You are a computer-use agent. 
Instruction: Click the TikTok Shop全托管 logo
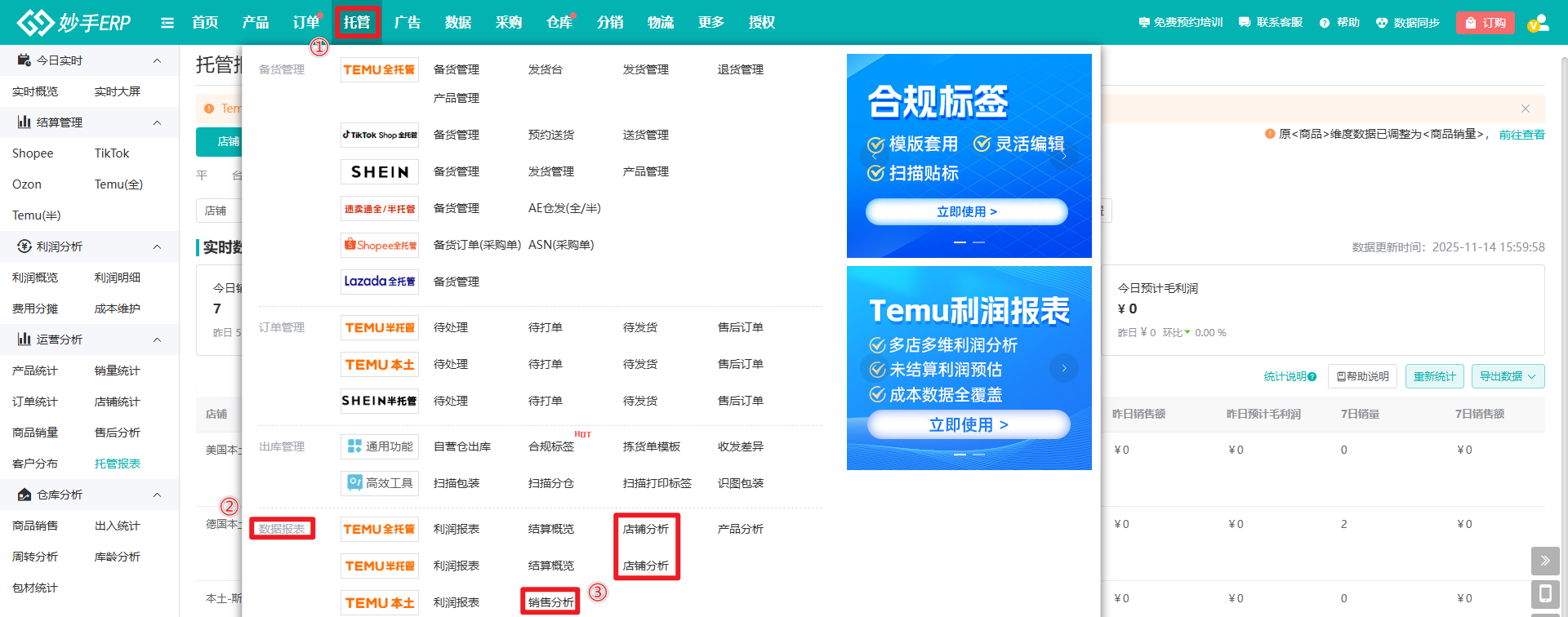(380, 135)
